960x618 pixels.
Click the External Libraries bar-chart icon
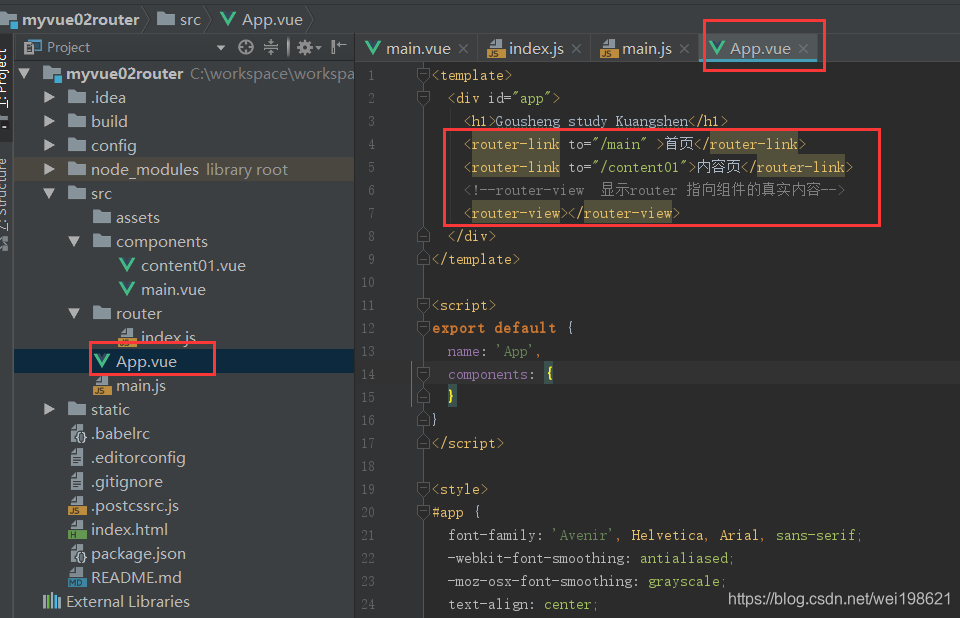click(52, 601)
